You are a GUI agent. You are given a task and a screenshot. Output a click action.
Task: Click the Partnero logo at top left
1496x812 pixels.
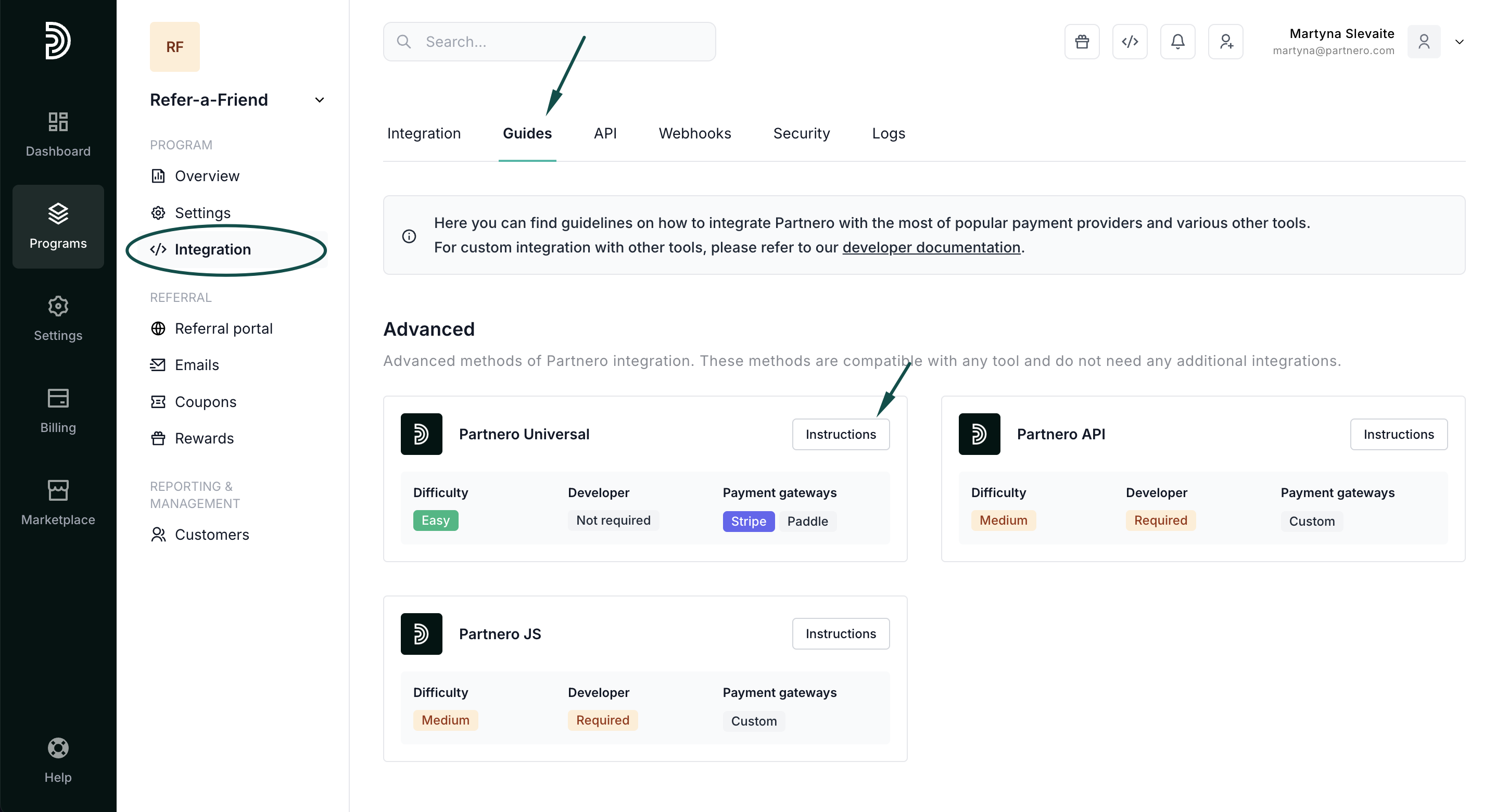tap(58, 40)
